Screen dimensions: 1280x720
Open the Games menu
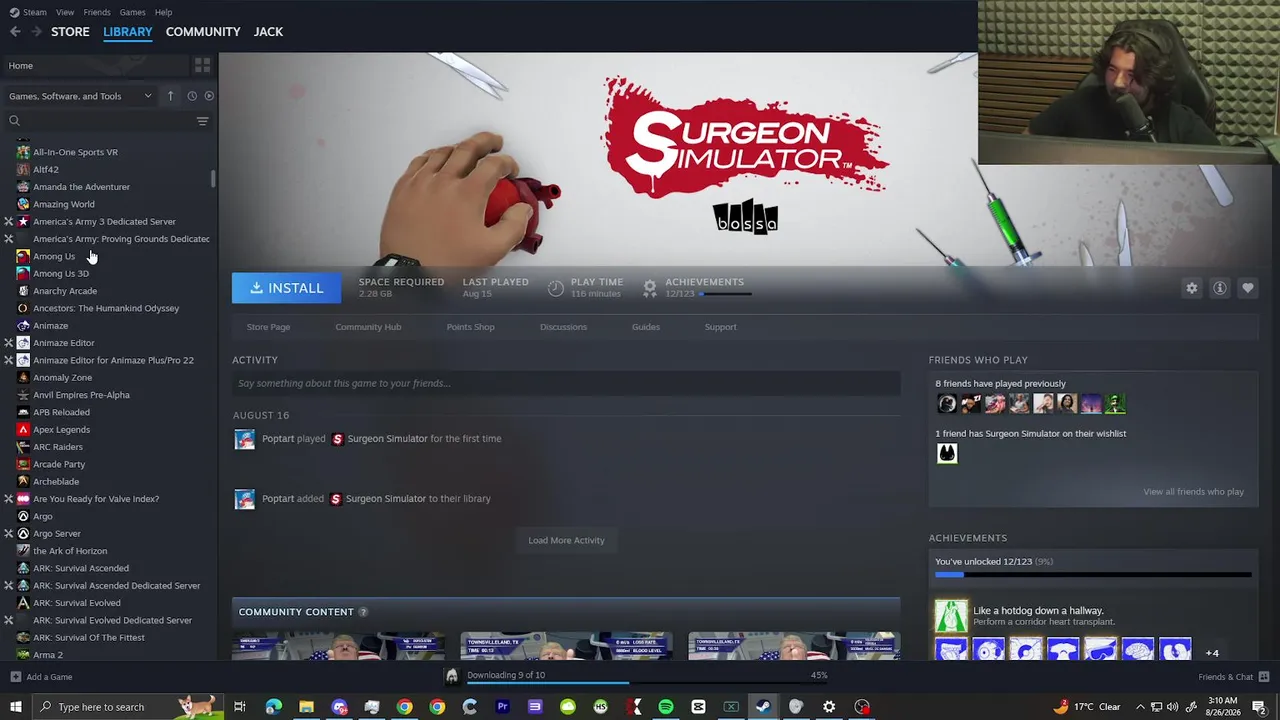click(133, 12)
